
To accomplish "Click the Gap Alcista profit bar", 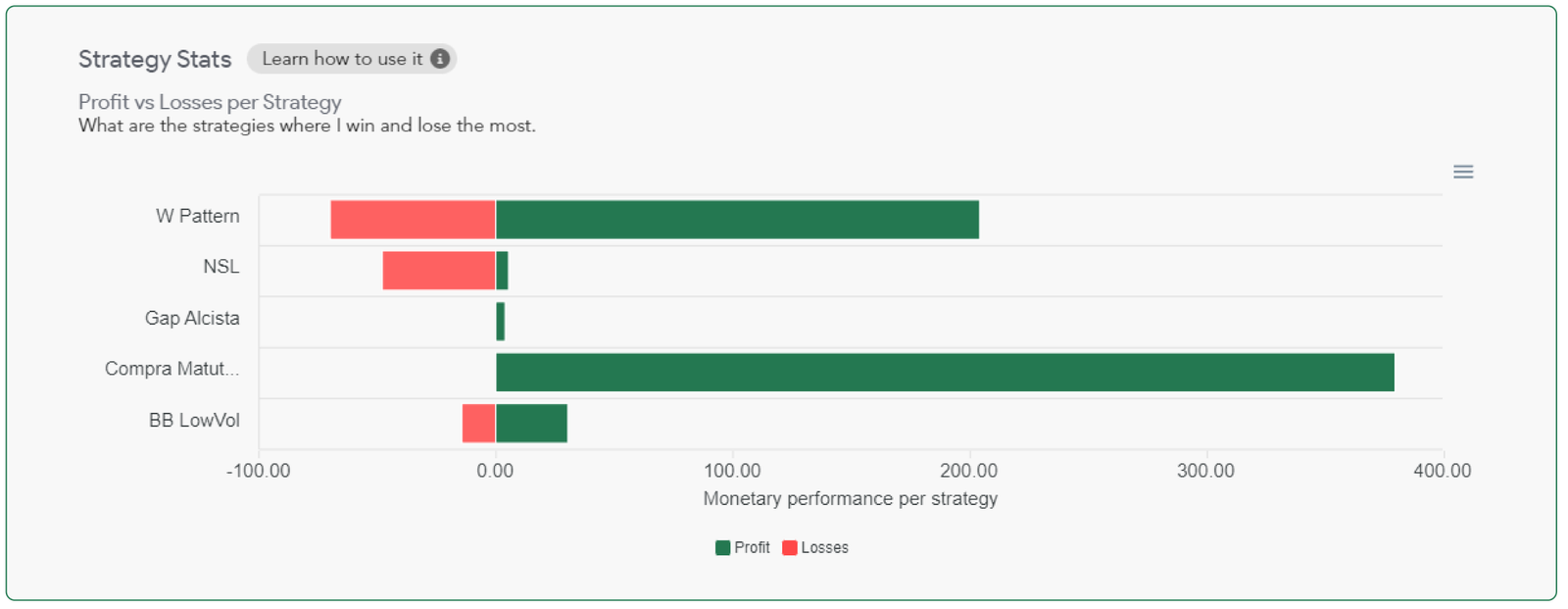I will click(500, 322).
